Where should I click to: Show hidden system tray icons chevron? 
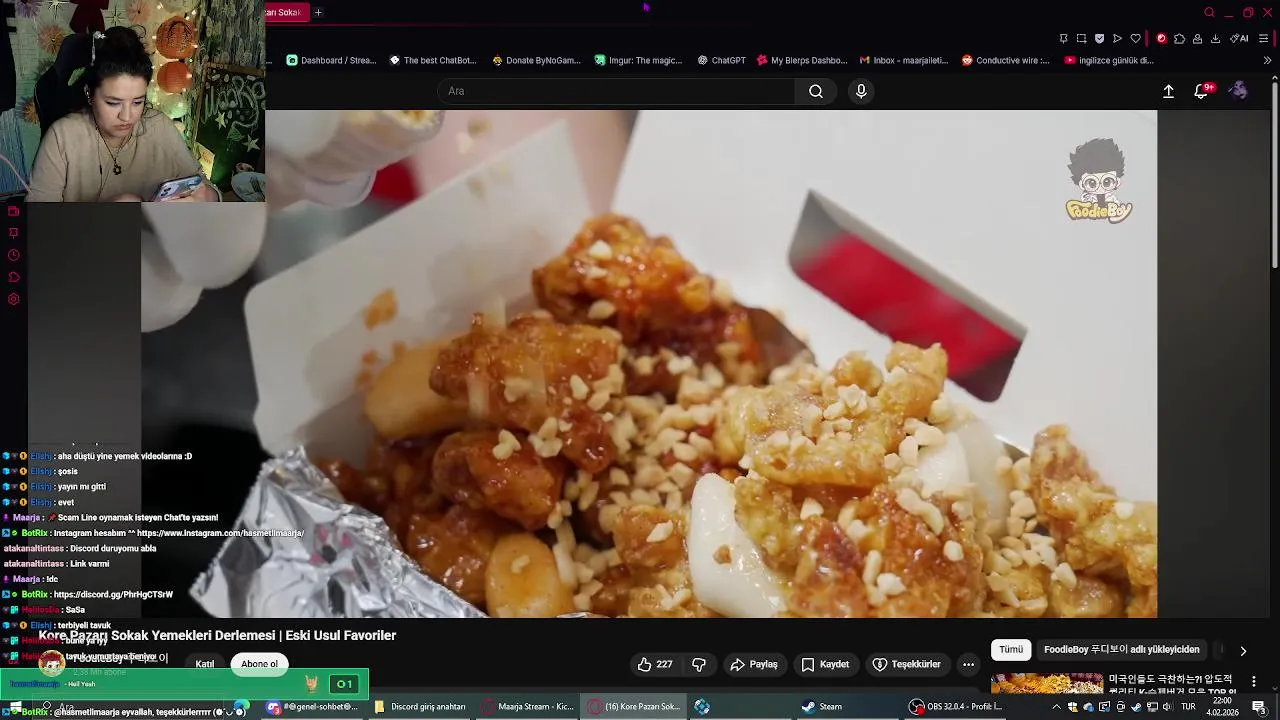(1056, 706)
